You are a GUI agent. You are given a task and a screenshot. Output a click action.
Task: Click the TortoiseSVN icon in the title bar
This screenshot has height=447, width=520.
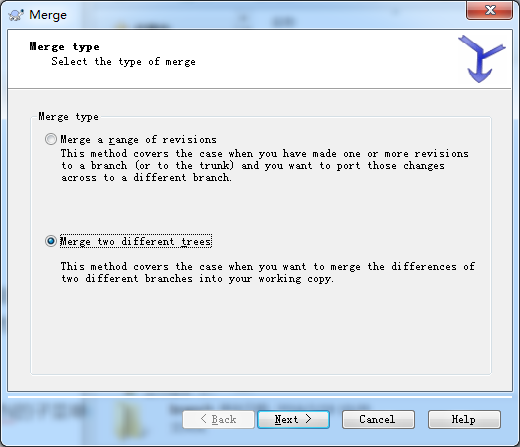[16, 15]
